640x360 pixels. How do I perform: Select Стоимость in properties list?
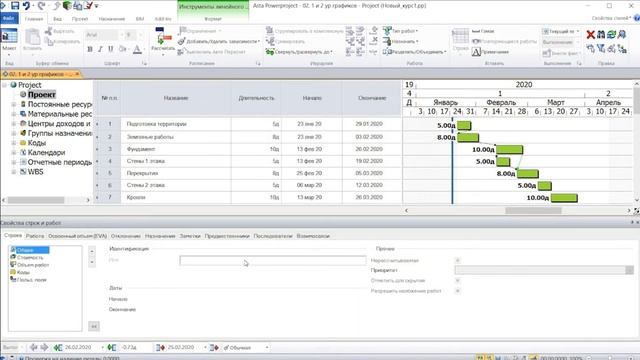(30, 258)
